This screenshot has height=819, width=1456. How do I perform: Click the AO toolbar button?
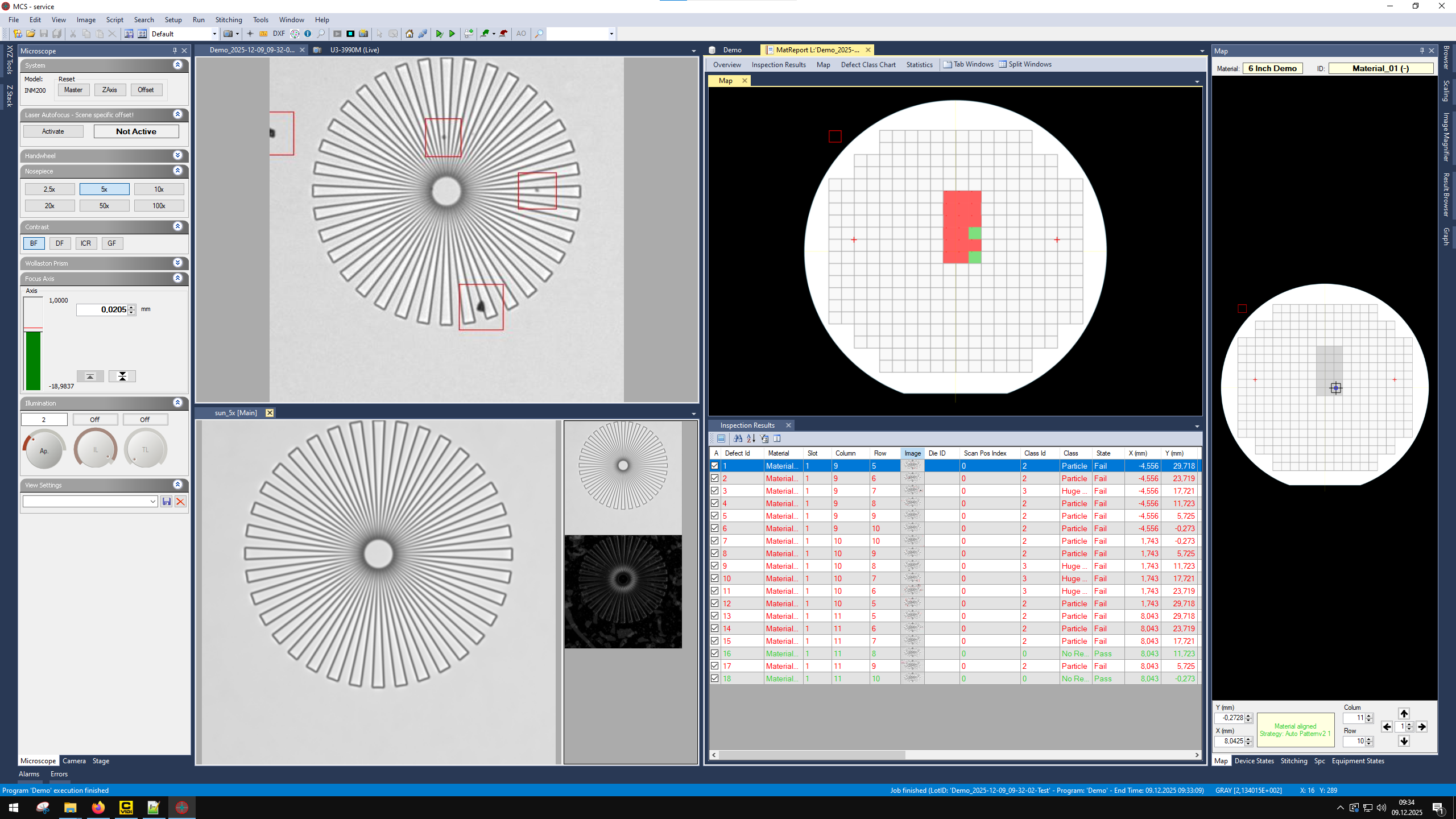point(520,34)
